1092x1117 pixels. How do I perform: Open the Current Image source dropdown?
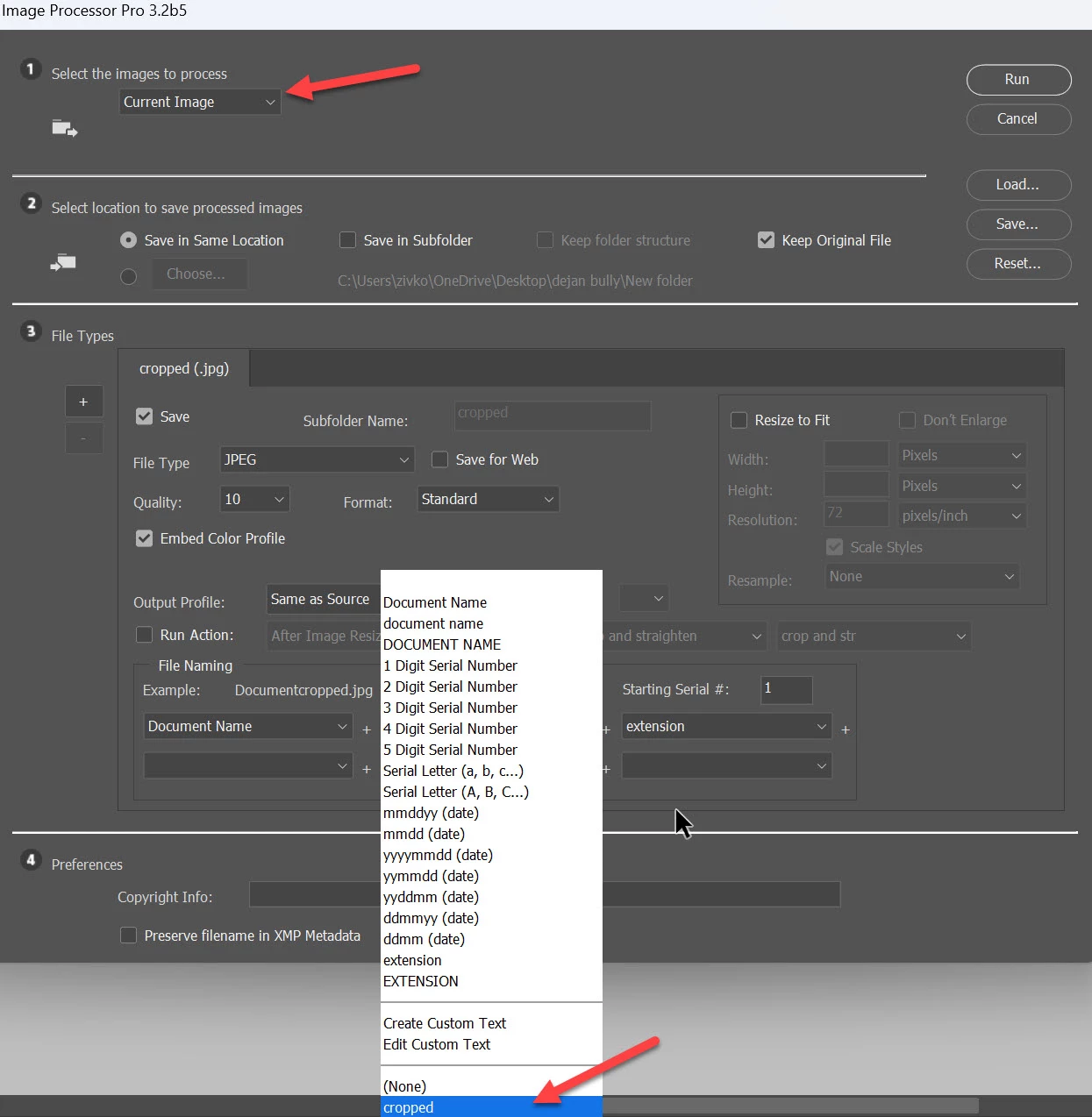200,102
